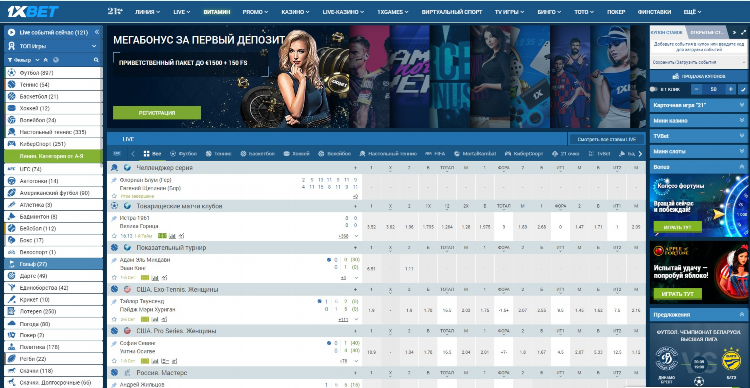Viewport: 750px width, 388px height.
Task: Click the green Линия. Категории от А-Я bar
Action: (x=53, y=156)
